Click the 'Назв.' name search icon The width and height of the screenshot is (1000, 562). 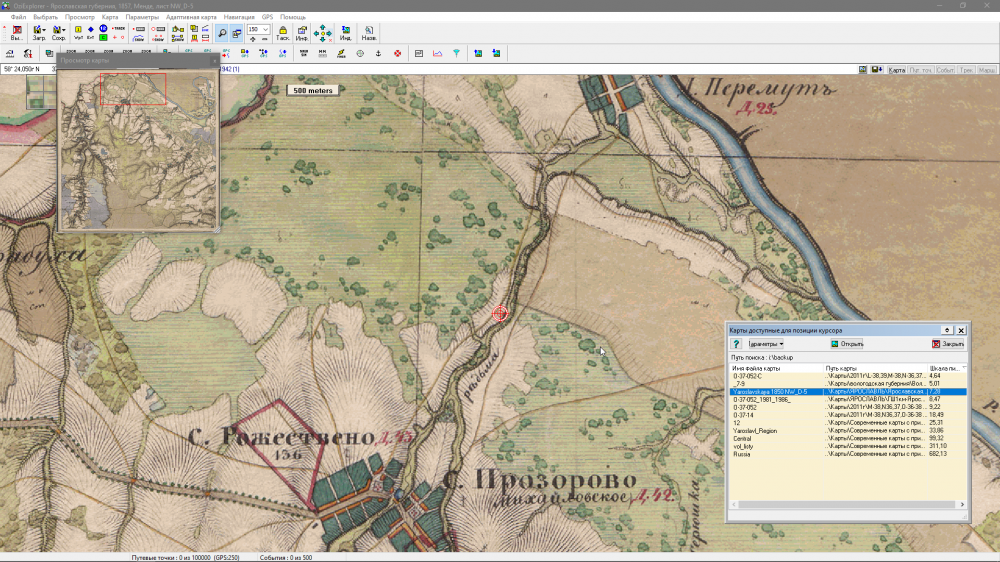pyautogui.click(x=369, y=33)
